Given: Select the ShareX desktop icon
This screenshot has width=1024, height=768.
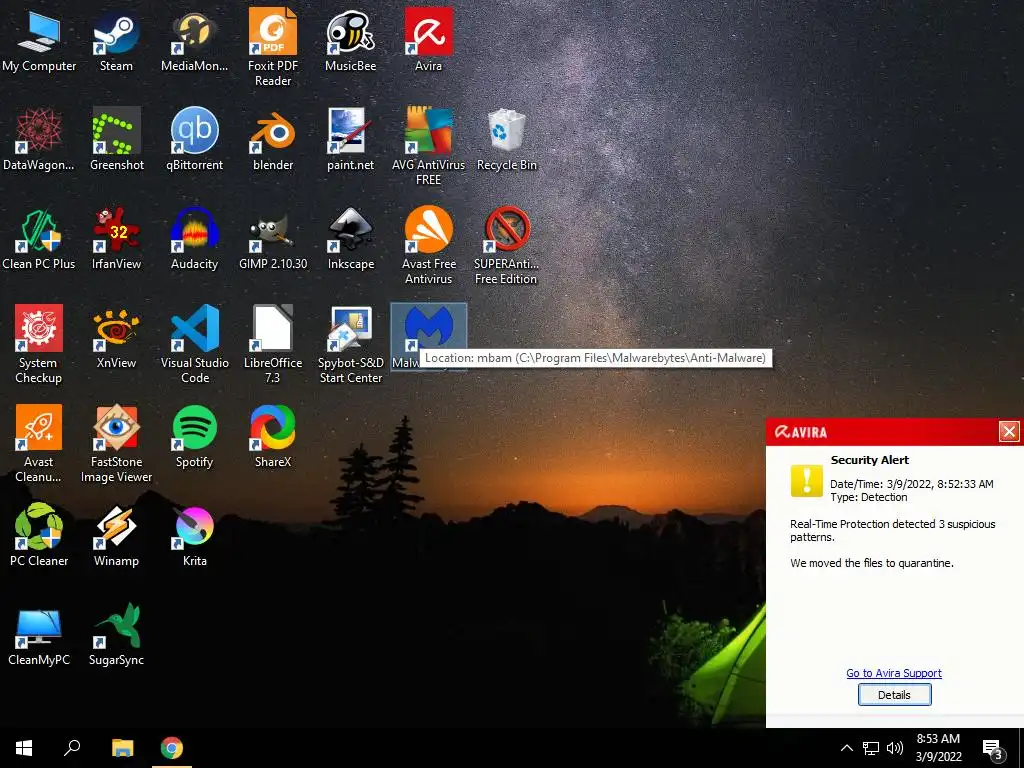Looking at the screenshot, I should pos(273,437).
